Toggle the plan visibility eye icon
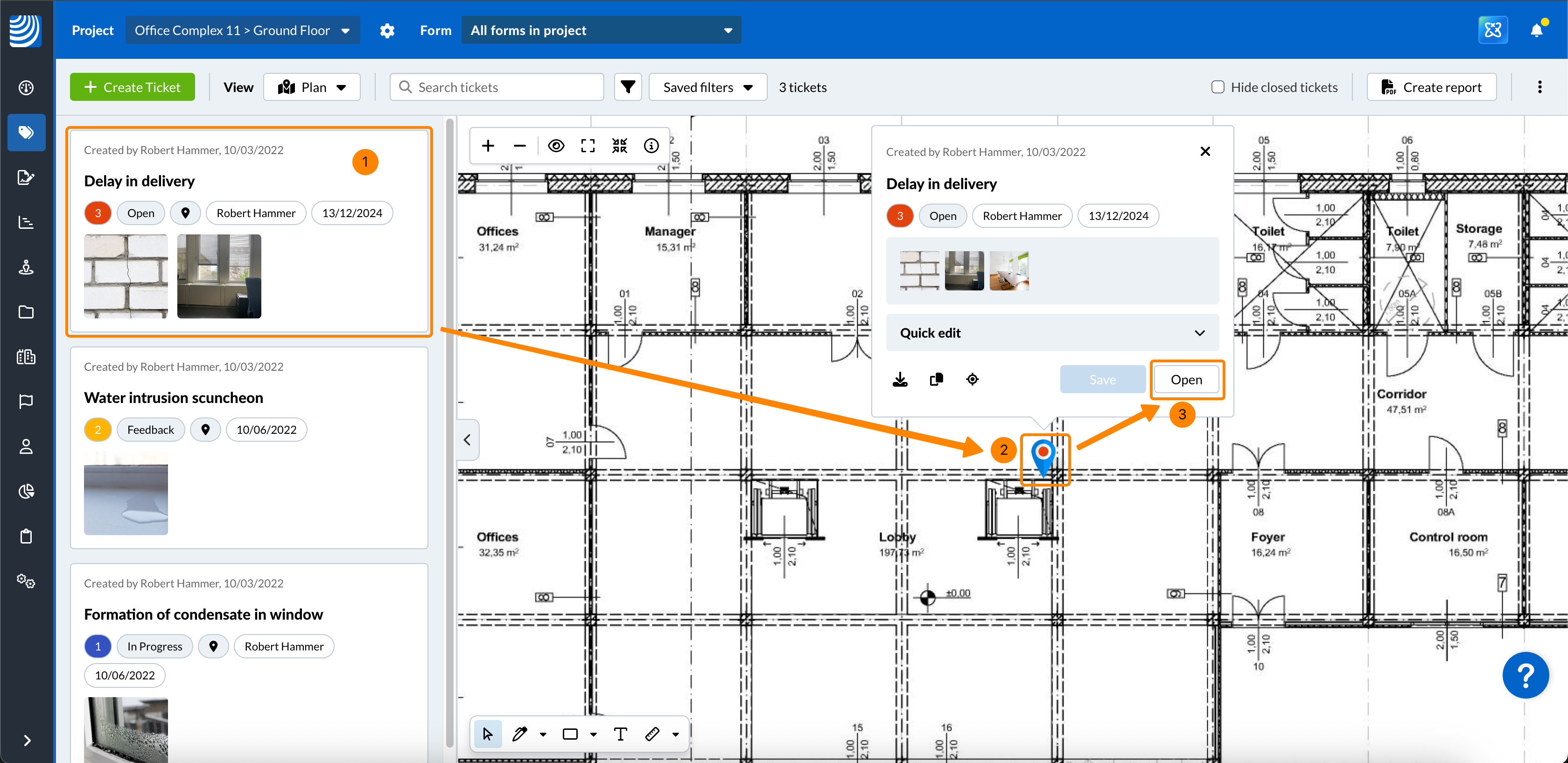The width and height of the screenshot is (1568, 763). coord(556,146)
